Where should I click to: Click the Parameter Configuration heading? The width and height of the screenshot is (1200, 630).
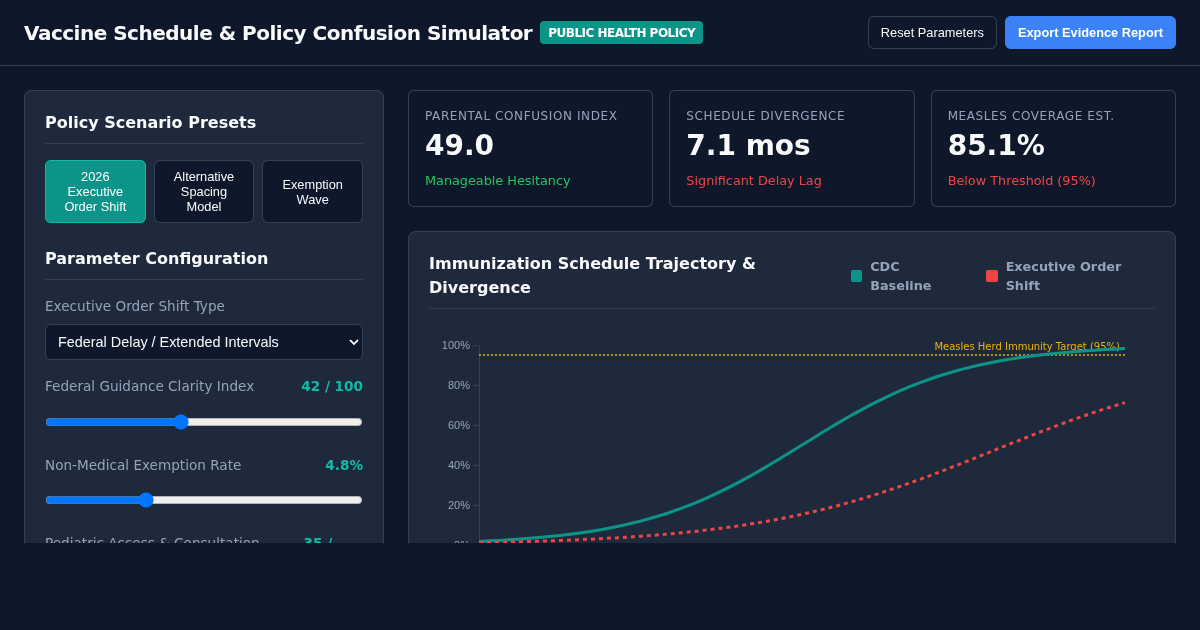tap(156, 258)
